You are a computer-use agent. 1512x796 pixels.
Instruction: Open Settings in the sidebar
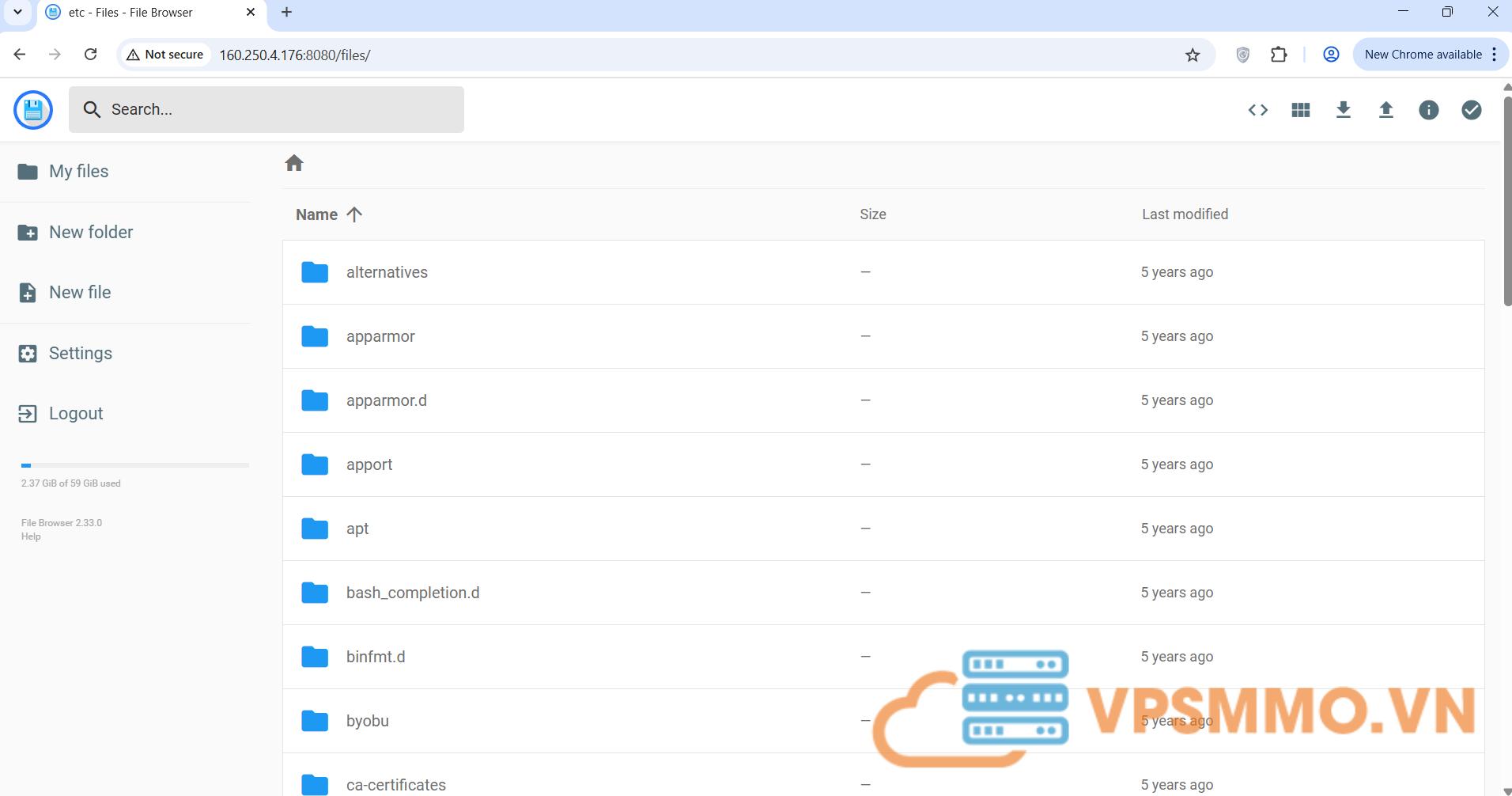pyautogui.click(x=80, y=354)
